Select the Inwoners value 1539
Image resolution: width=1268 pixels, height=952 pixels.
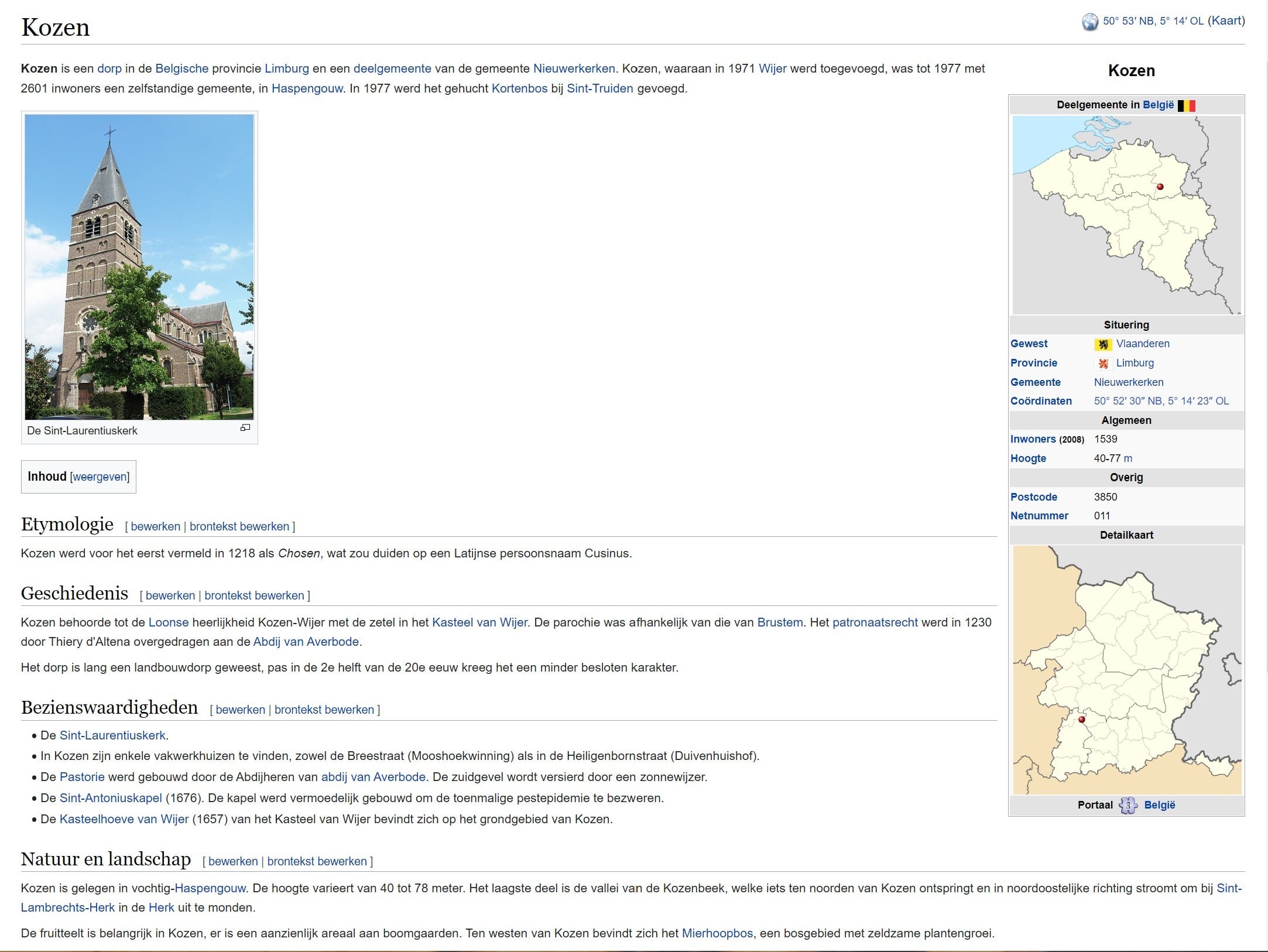click(x=1105, y=439)
